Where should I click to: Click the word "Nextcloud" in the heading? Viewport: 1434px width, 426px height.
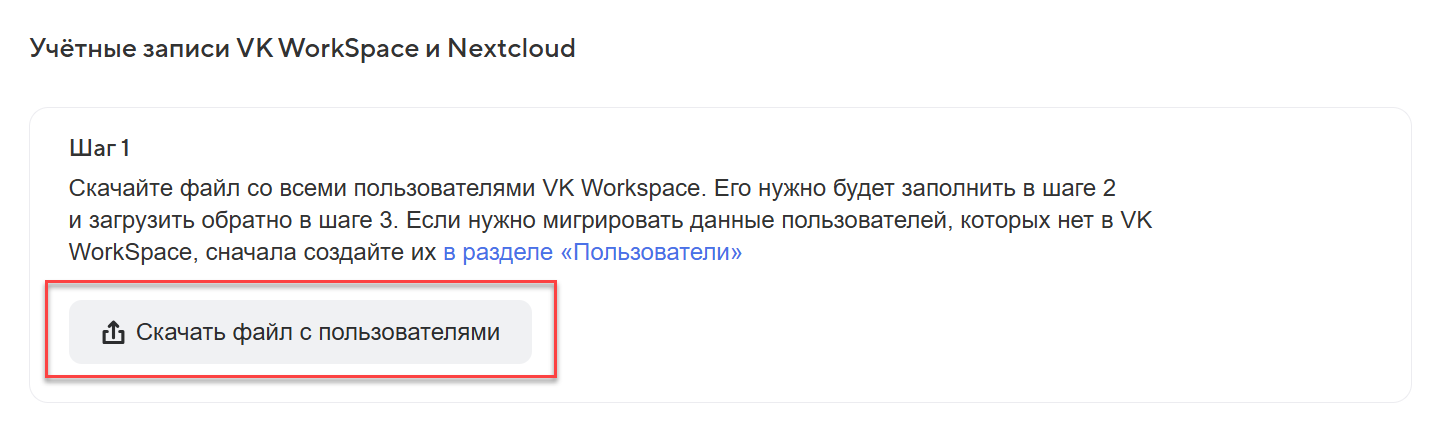(x=511, y=48)
